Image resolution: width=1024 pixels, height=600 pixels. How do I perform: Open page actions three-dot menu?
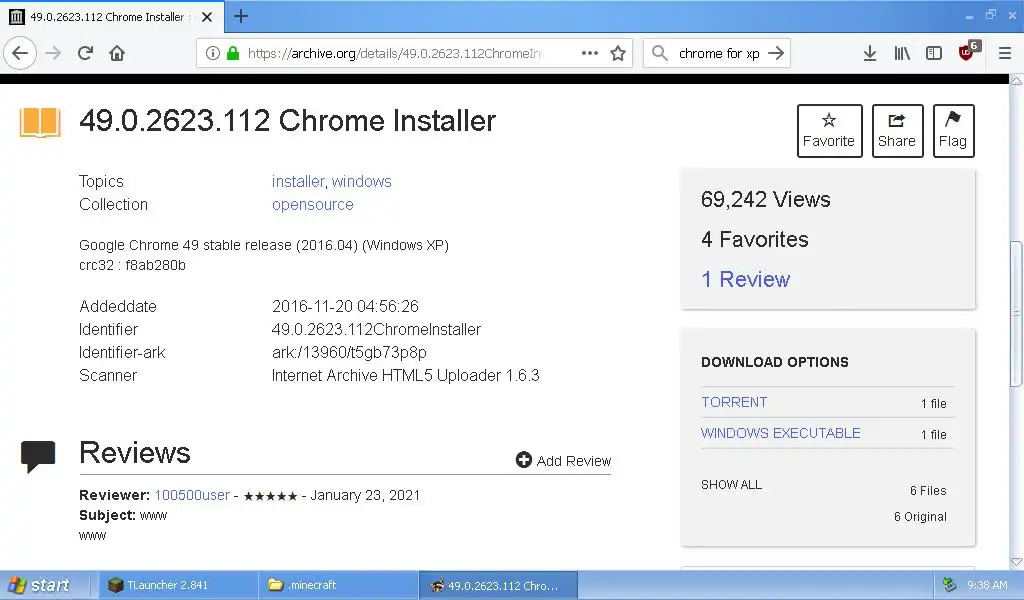pyautogui.click(x=590, y=53)
